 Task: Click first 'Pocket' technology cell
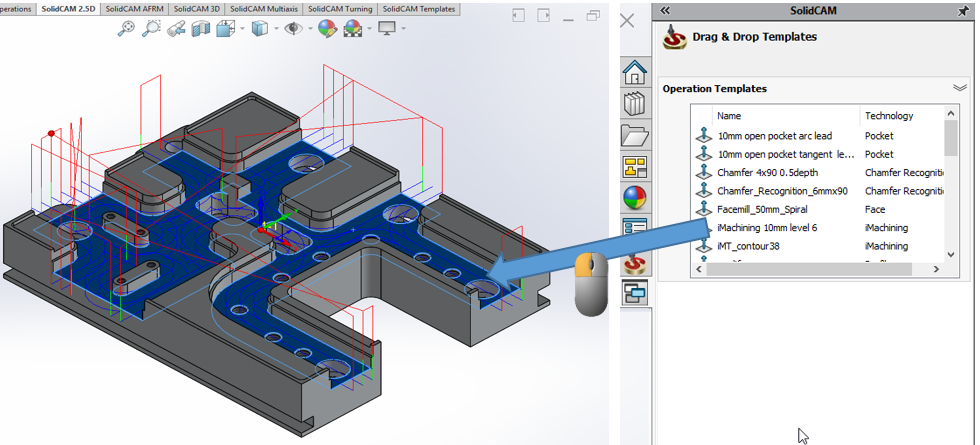[x=879, y=136]
